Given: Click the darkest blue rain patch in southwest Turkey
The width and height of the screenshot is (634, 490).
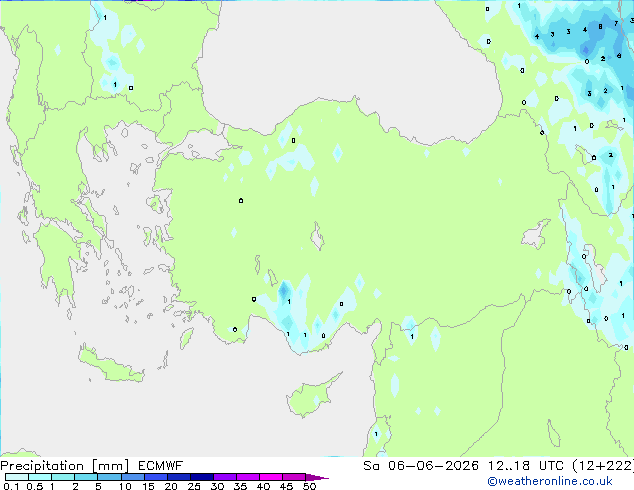Looking at the screenshot, I should point(284,290).
